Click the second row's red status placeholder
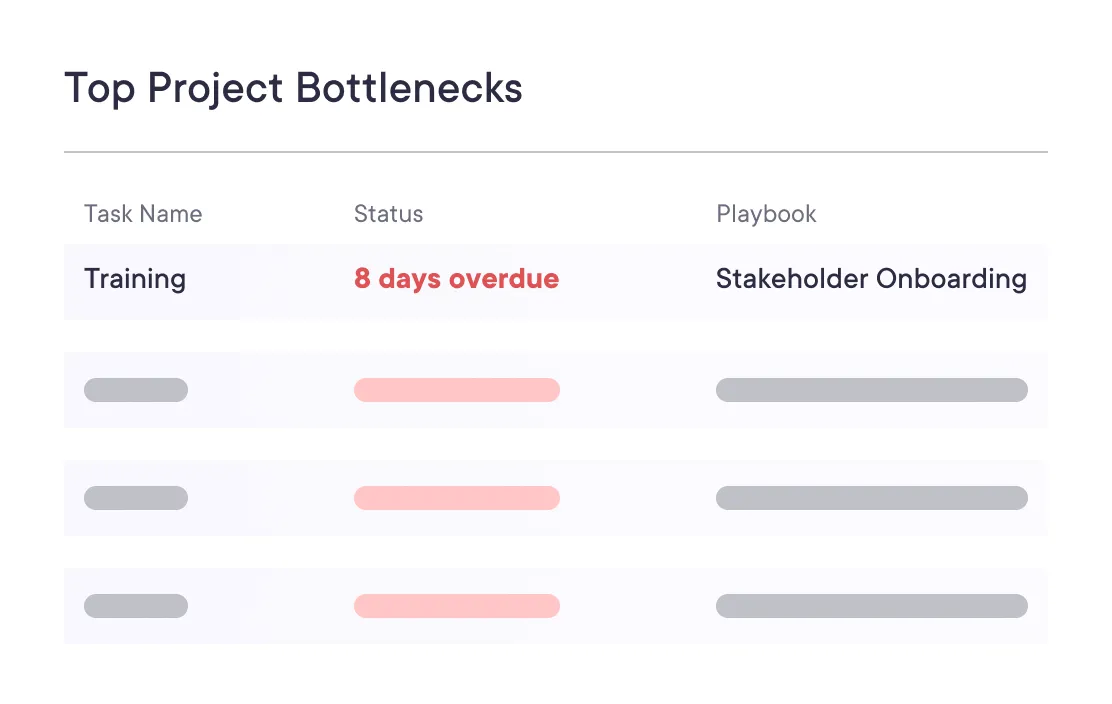This screenshot has height=704, width=1112. [x=457, y=390]
